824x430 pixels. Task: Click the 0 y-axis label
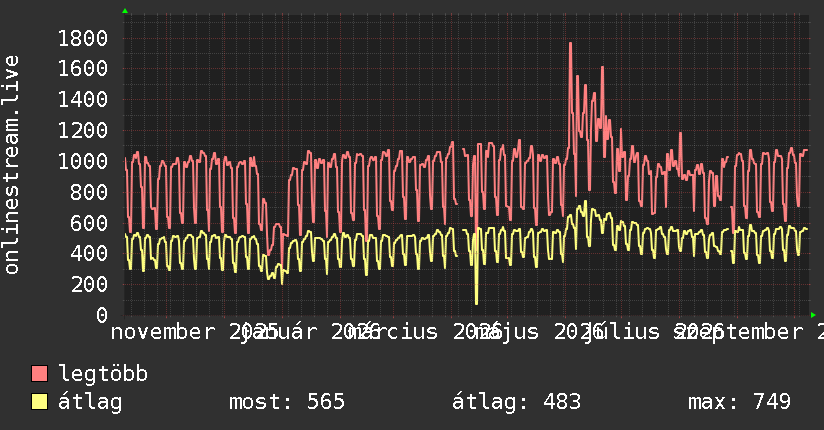click(102, 315)
